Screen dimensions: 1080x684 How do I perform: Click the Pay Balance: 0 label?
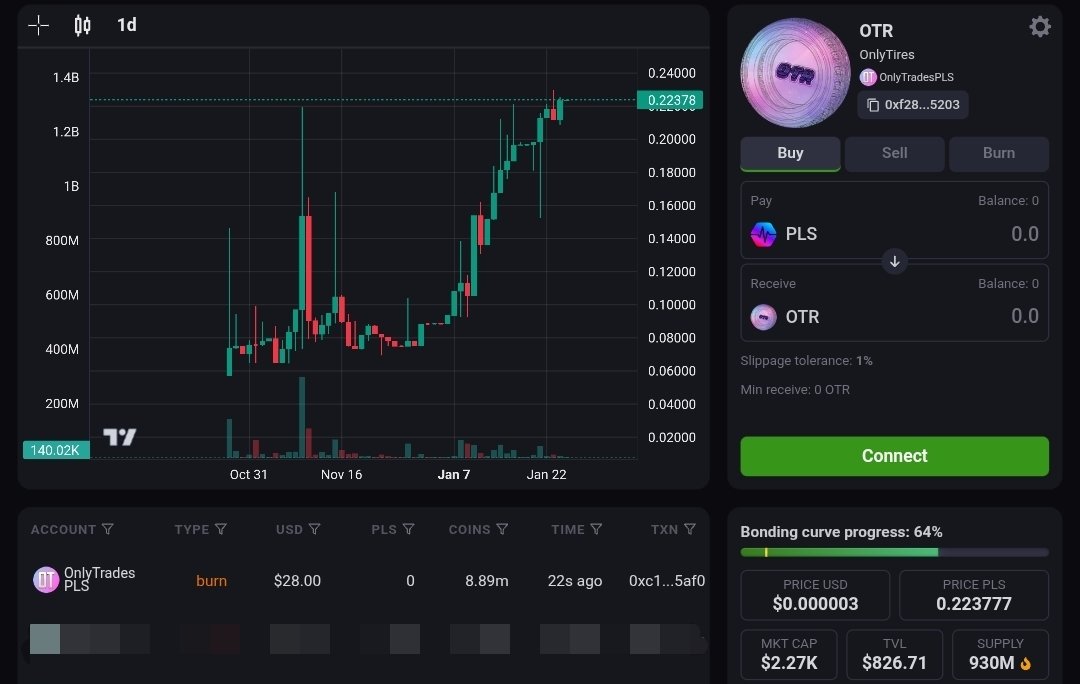coord(1008,200)
